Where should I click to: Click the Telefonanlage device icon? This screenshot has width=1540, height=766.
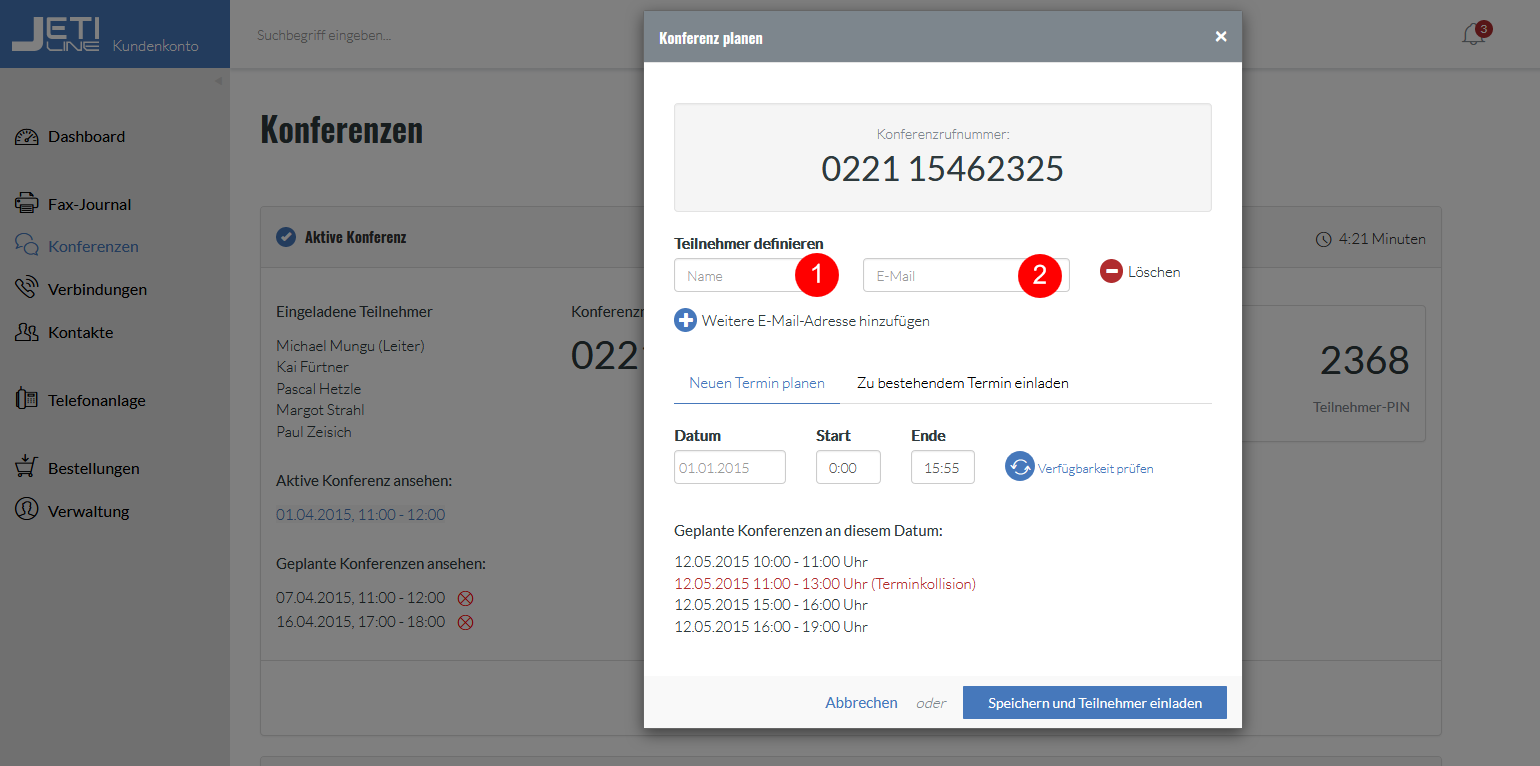point(27,399)
